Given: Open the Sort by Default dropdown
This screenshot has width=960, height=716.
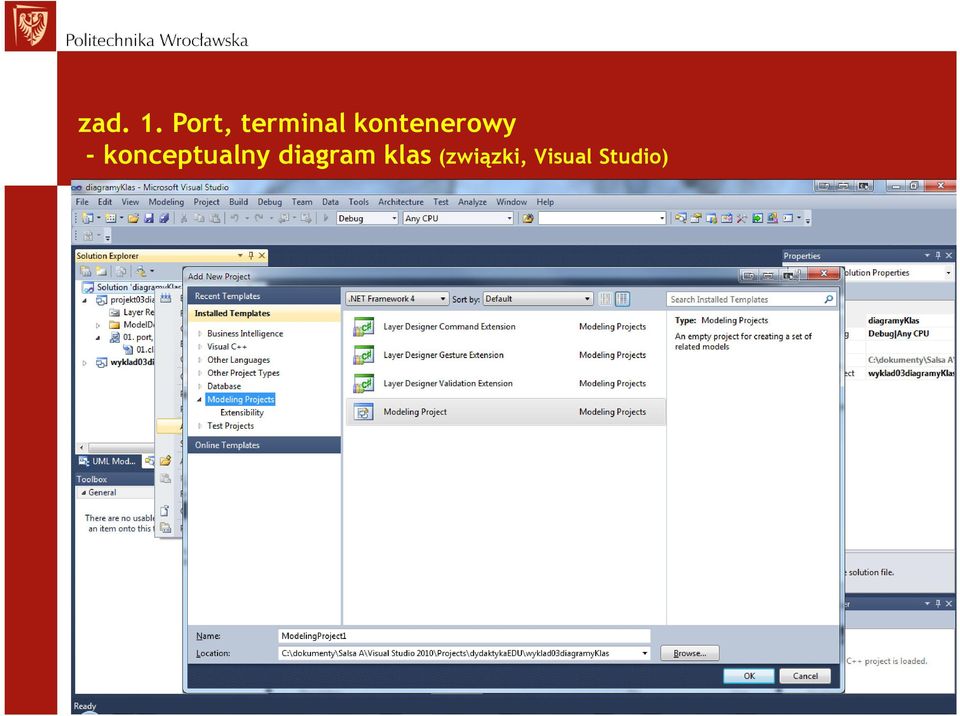Looking at the screenshot, I should pos(538,299).
